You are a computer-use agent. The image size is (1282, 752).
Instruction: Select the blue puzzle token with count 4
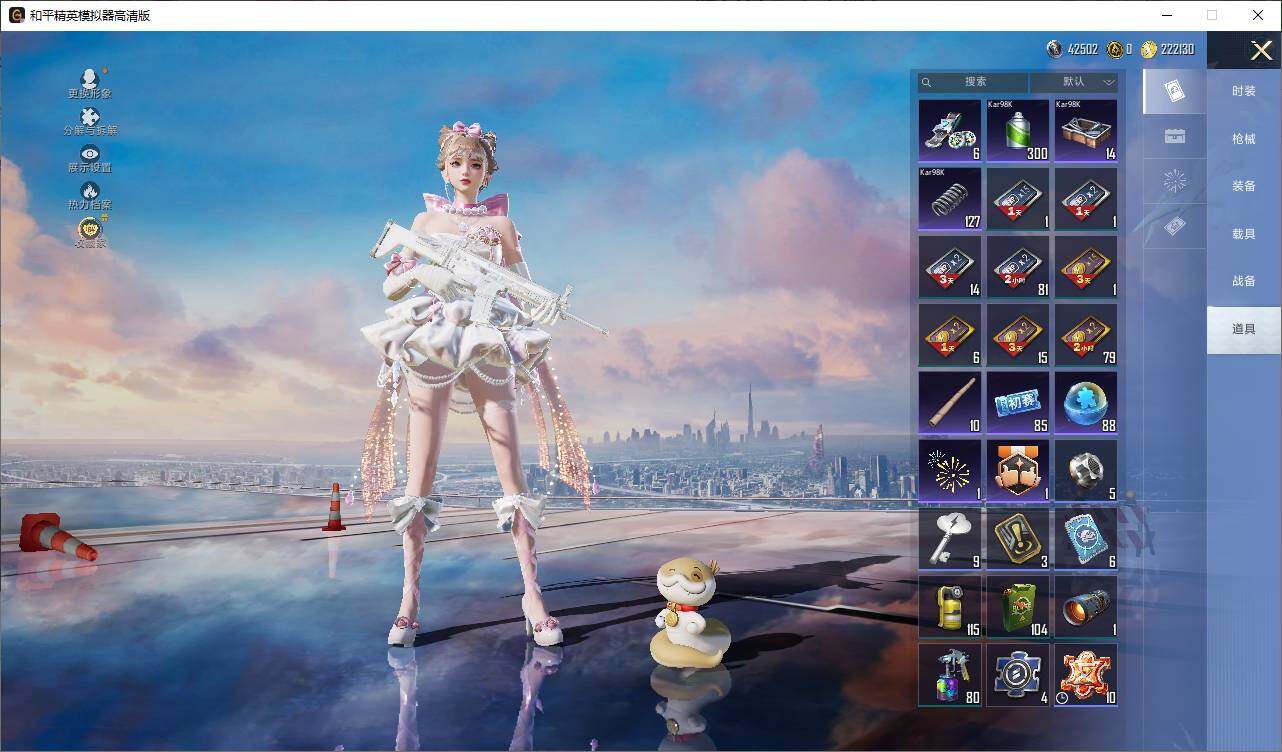coord(1018,675)
